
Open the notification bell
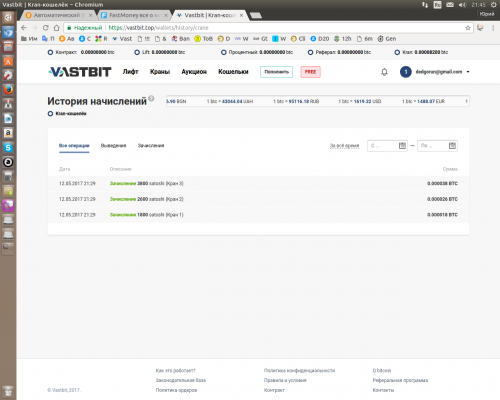384,72
